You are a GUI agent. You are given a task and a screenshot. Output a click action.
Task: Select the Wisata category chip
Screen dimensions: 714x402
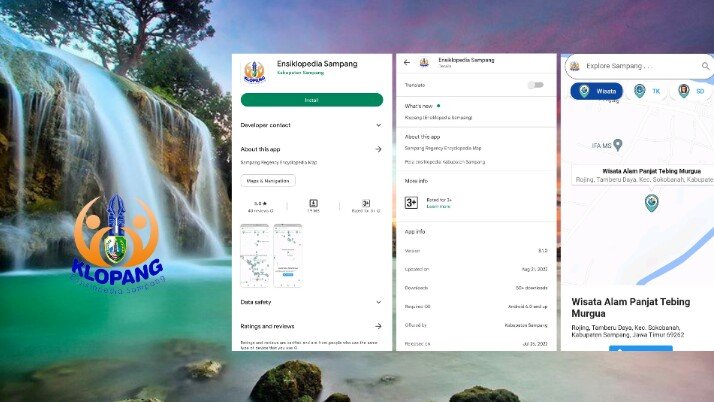pos(597,91)
